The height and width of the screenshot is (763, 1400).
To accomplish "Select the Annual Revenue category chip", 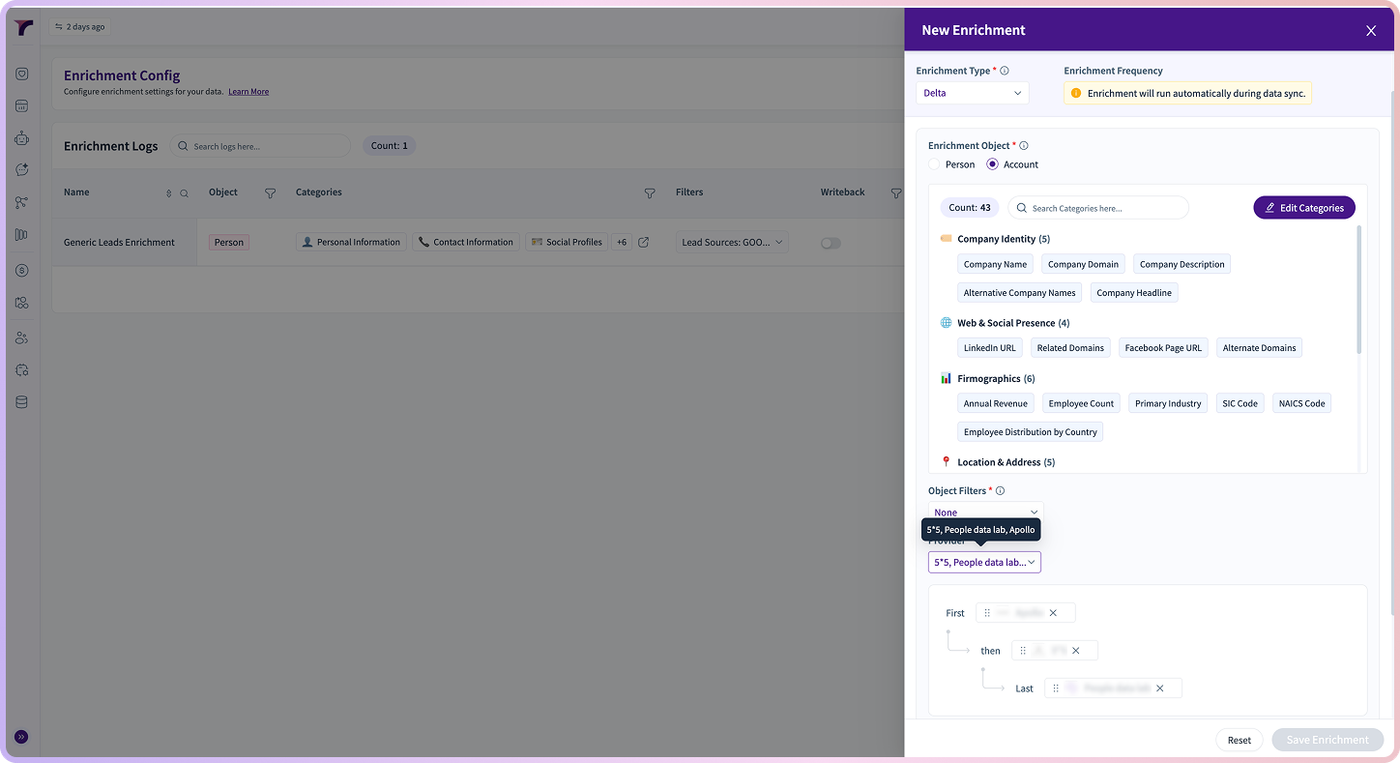I will point(995,404).
